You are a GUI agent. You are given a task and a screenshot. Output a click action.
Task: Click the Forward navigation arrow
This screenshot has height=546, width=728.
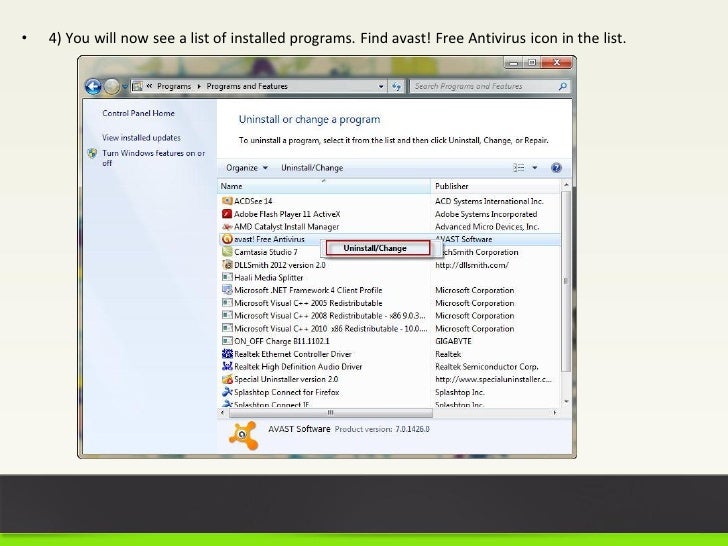pos(111,86)
